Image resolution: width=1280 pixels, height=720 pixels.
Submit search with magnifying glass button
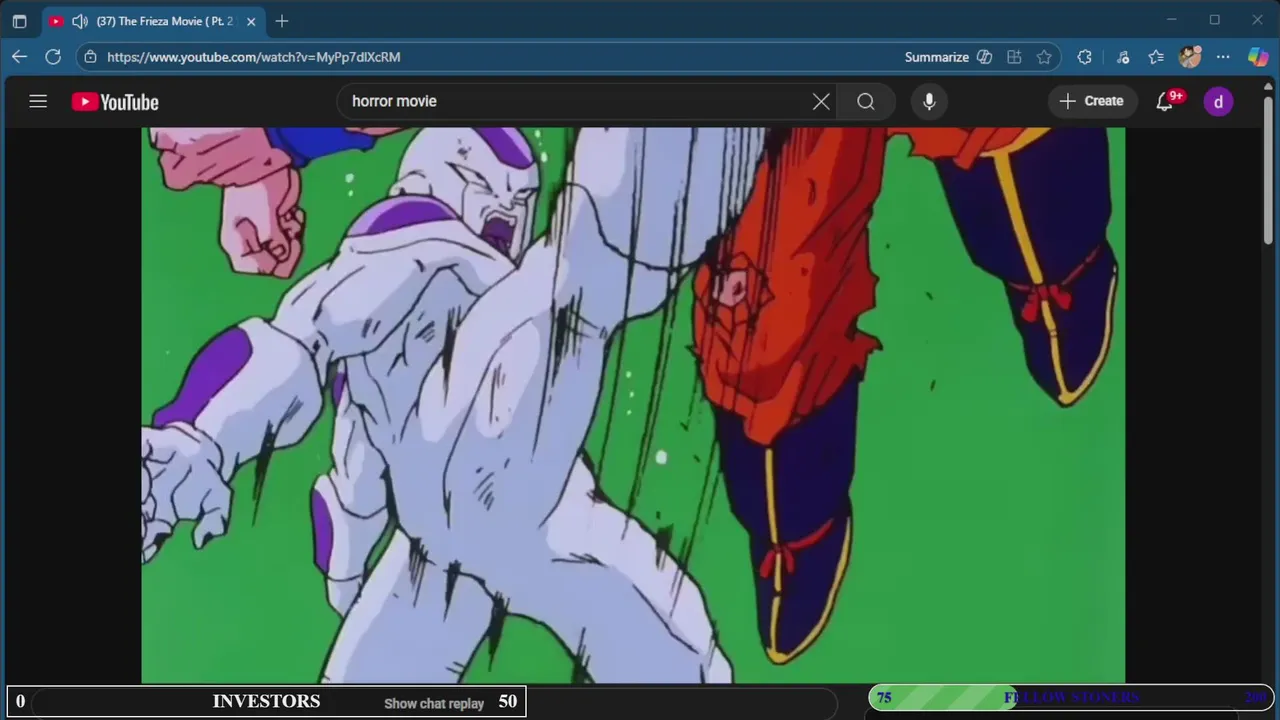click(x=866, y=101)
